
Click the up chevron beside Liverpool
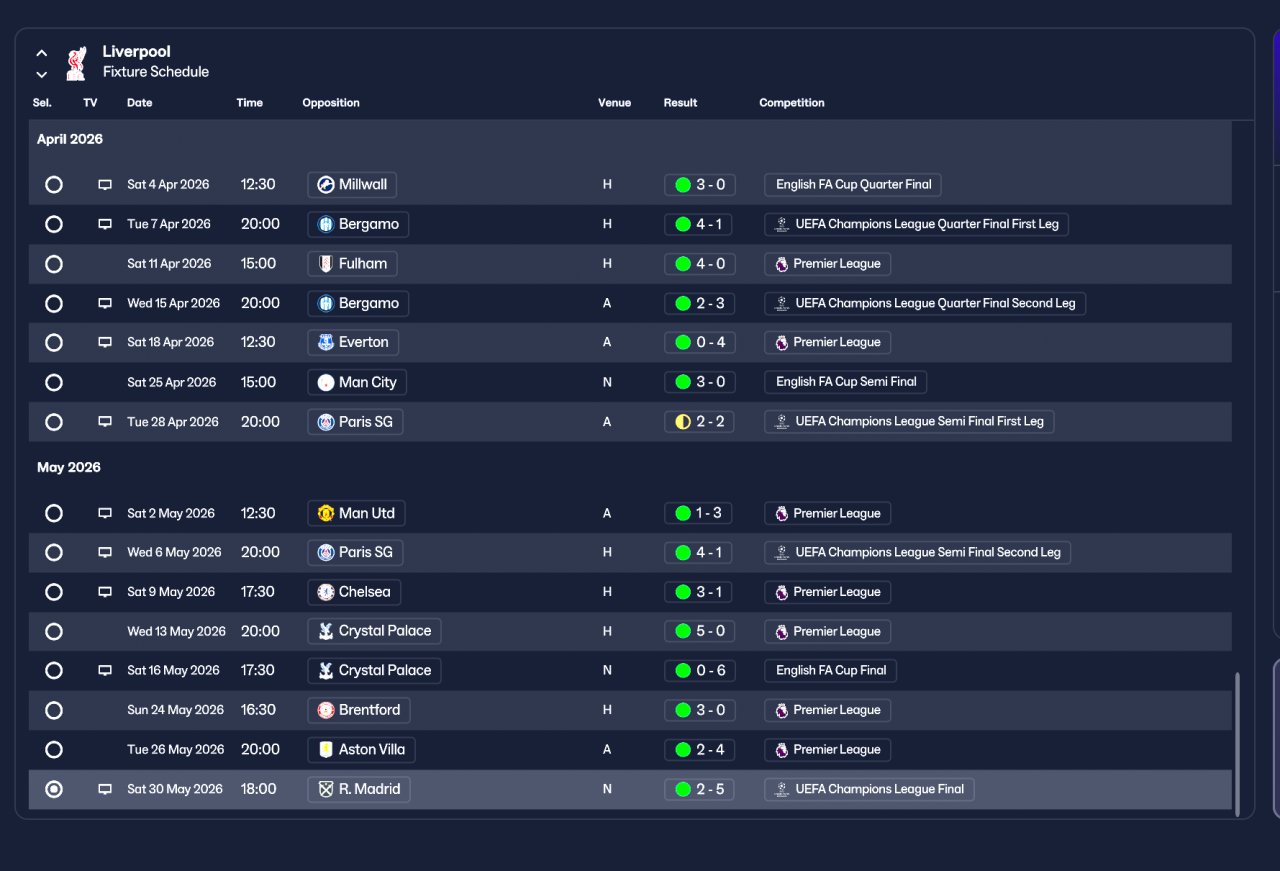point(42,53)
